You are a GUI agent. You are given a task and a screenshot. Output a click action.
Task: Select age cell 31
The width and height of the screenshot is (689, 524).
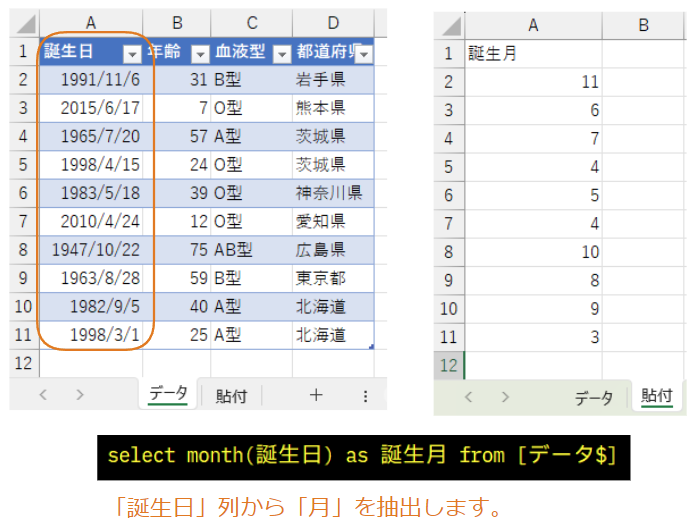[177, 80]
